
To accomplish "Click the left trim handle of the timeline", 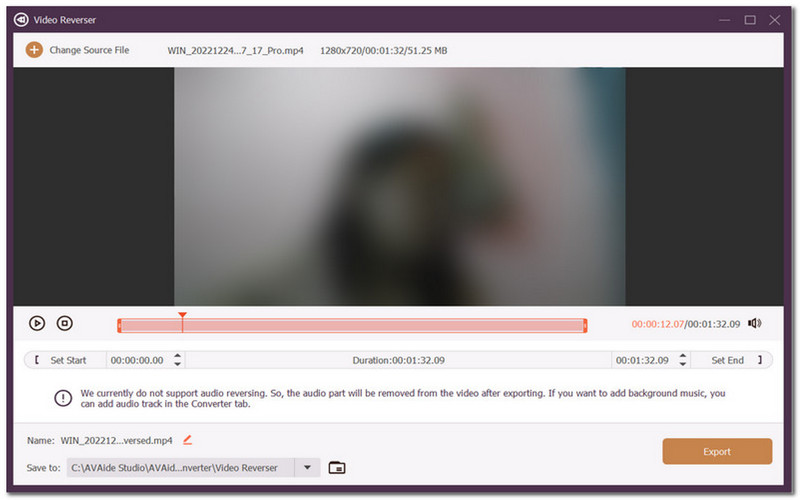I will [x=119, y=325].
